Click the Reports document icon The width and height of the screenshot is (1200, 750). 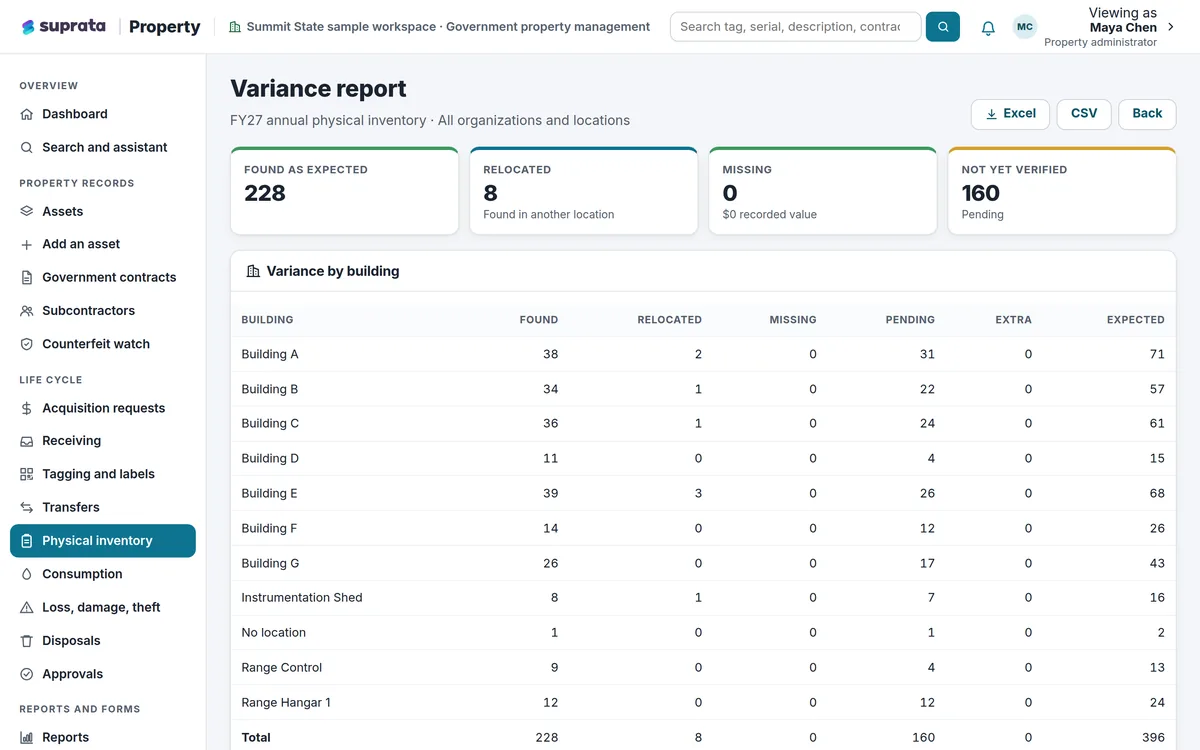click(x=27, y=737)
